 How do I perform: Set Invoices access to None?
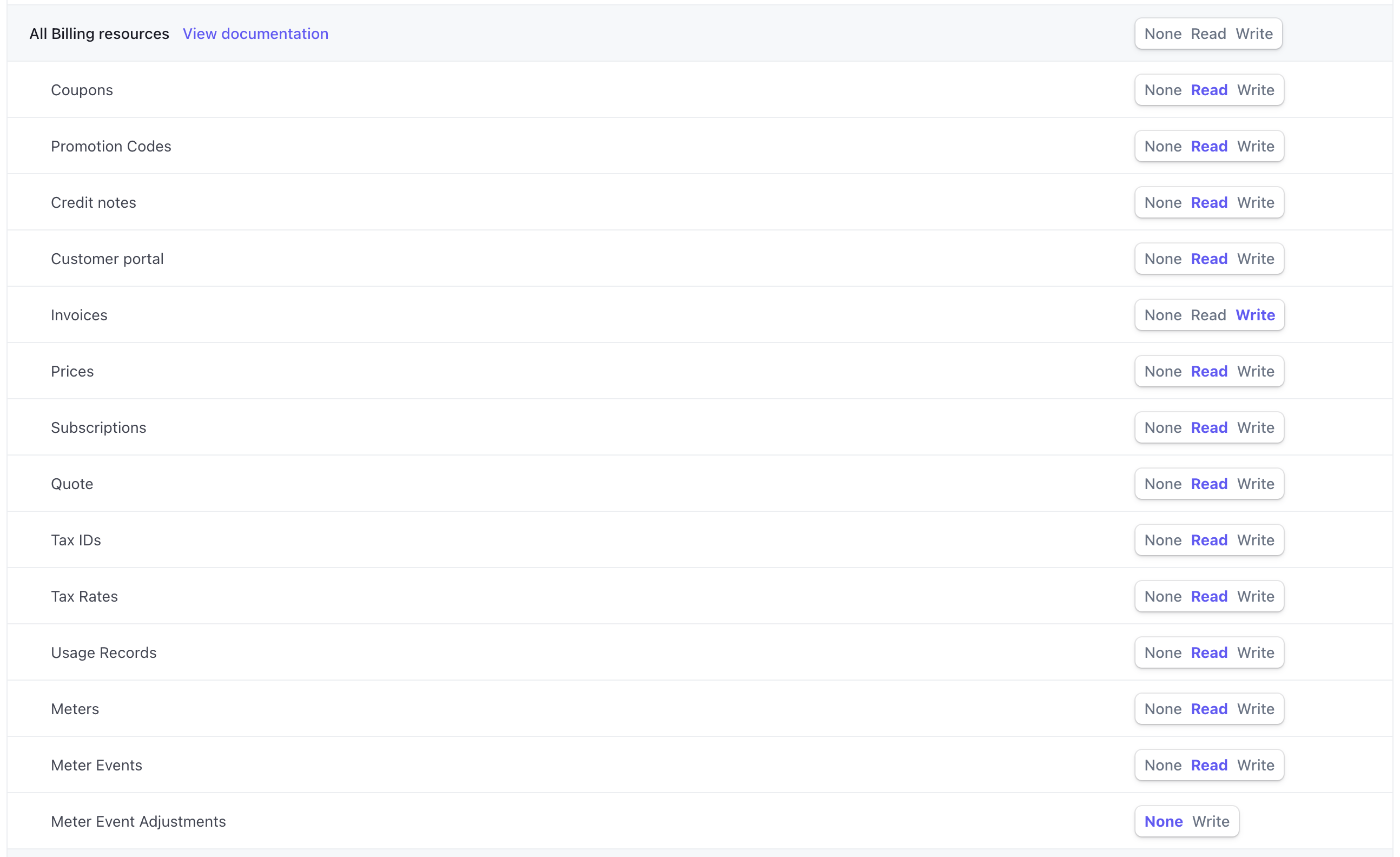pos(1163,315)
